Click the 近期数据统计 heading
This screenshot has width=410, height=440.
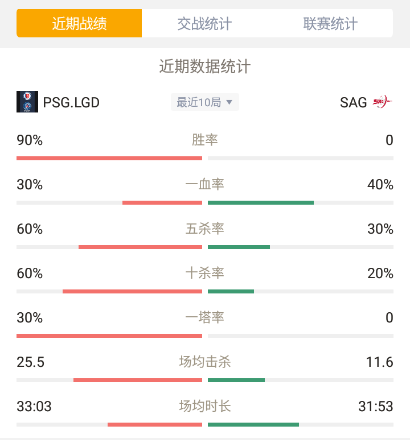point(205,66)
